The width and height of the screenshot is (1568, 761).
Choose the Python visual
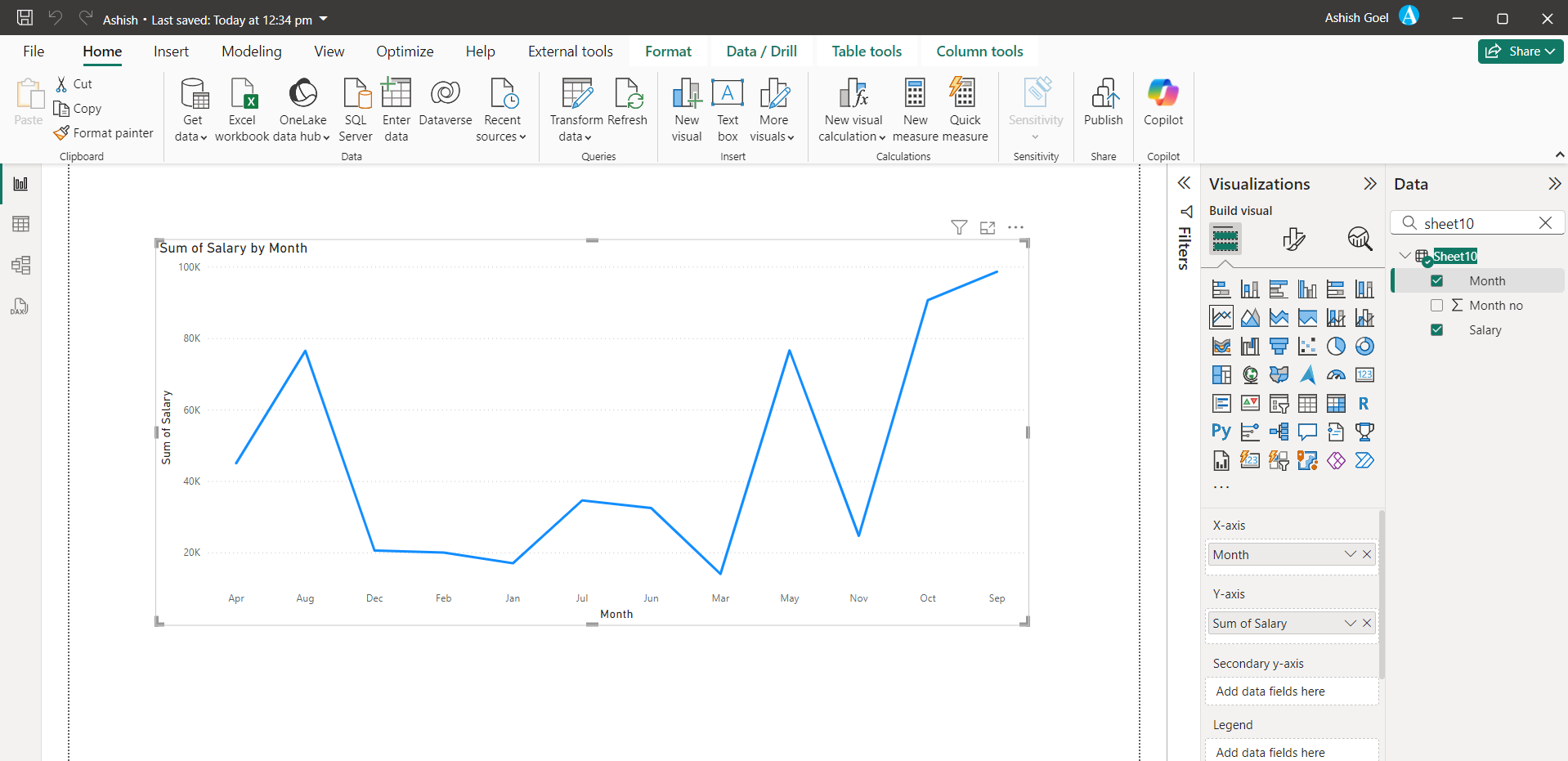pyautogui.click(x=1221, y=432)
